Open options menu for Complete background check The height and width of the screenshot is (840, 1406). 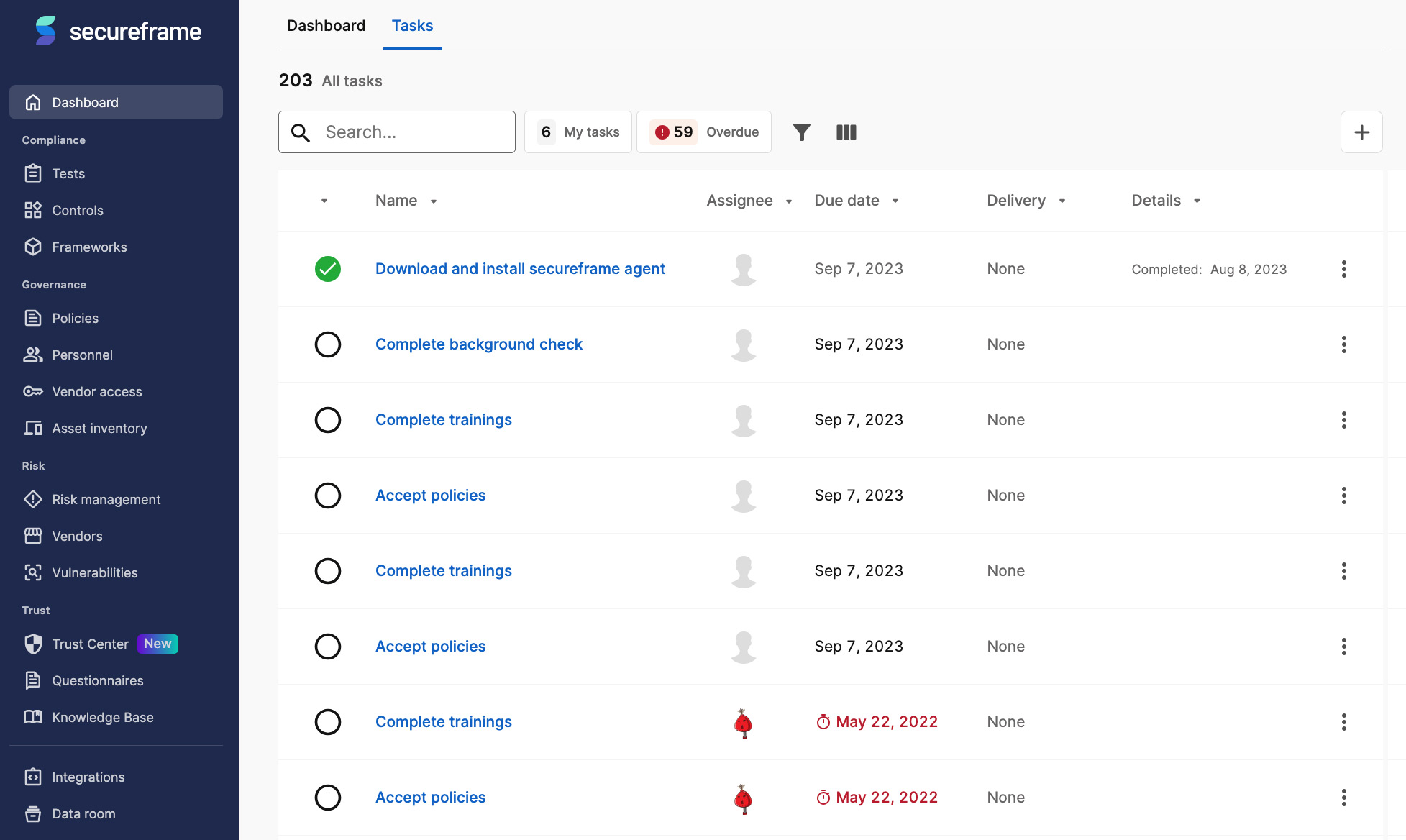click(1343, 344)
